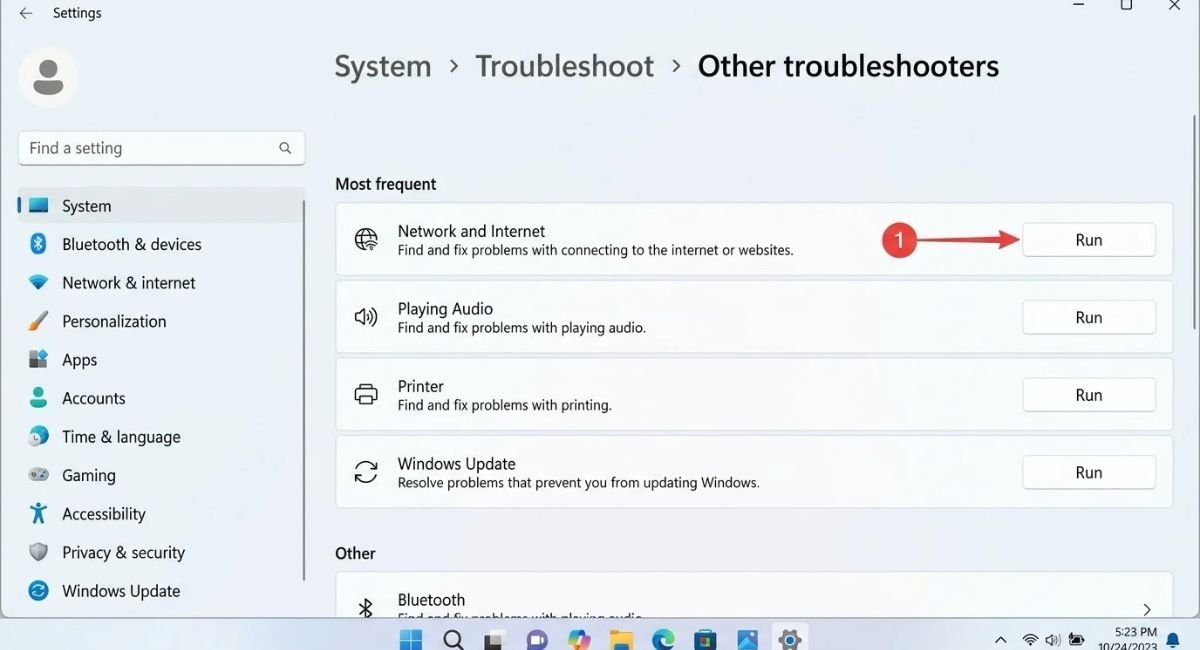Open the Windows Start menu
1200x650 pixels.
point(411,639)
